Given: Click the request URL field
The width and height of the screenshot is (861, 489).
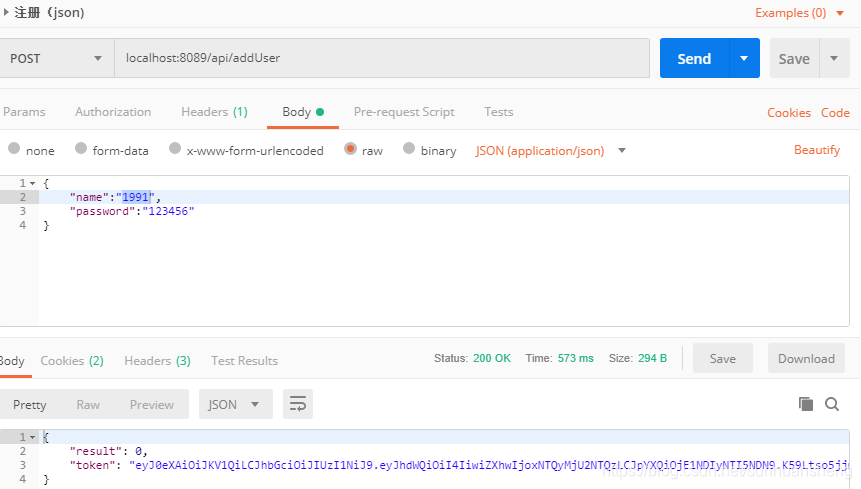Looking at the screenshot, I should 382,58.
